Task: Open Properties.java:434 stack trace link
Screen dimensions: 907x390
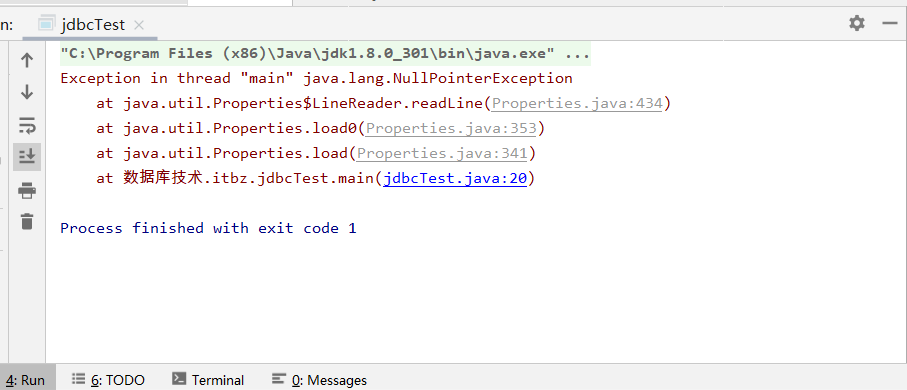Action: (576, 103)
